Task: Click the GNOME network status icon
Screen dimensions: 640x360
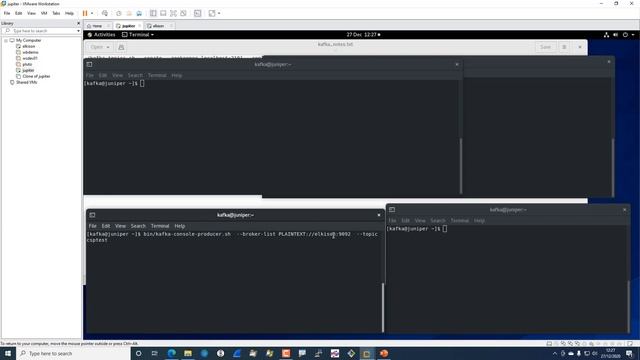Action: 606,35
